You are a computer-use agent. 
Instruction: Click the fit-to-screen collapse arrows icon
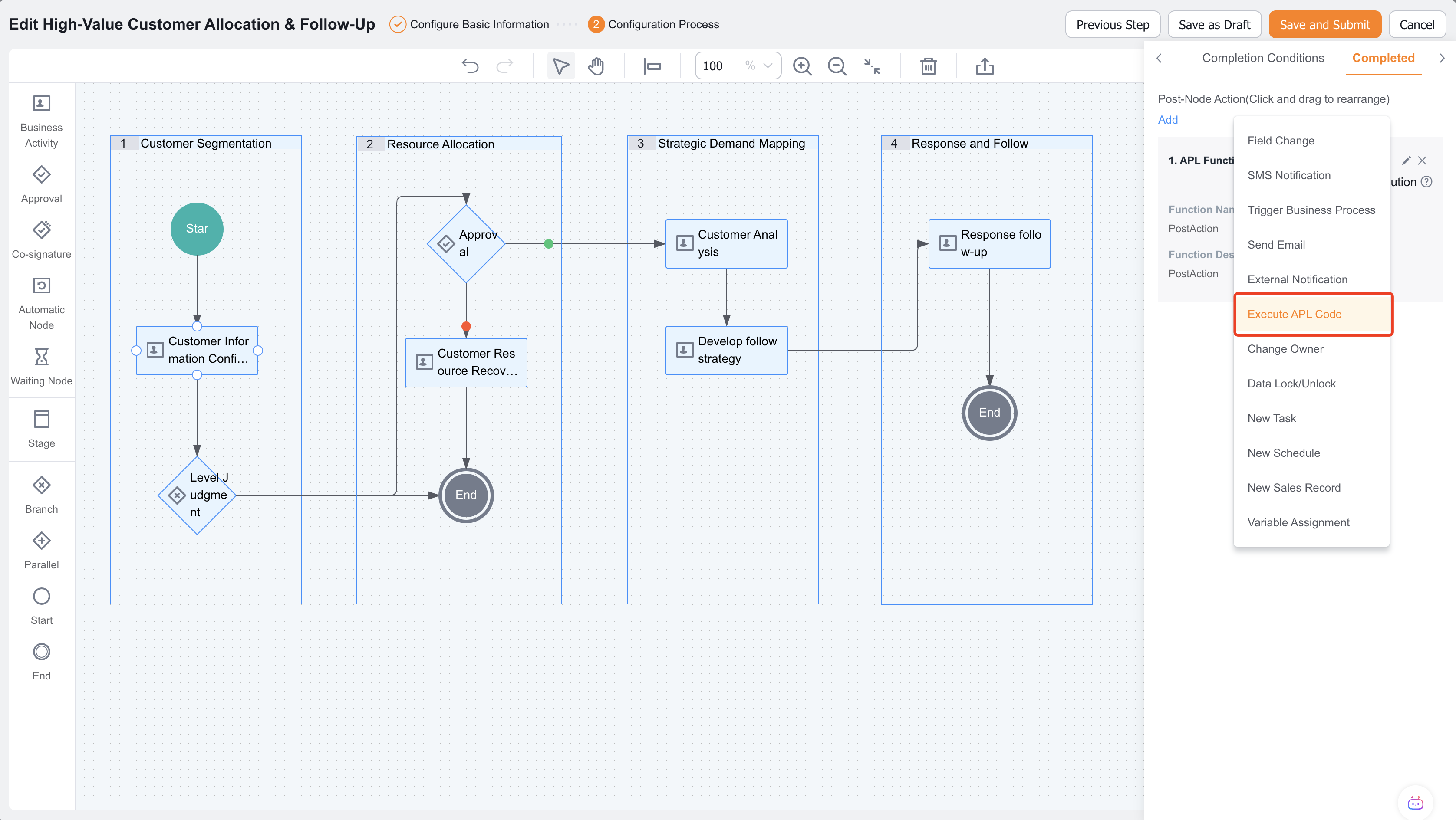872,66
